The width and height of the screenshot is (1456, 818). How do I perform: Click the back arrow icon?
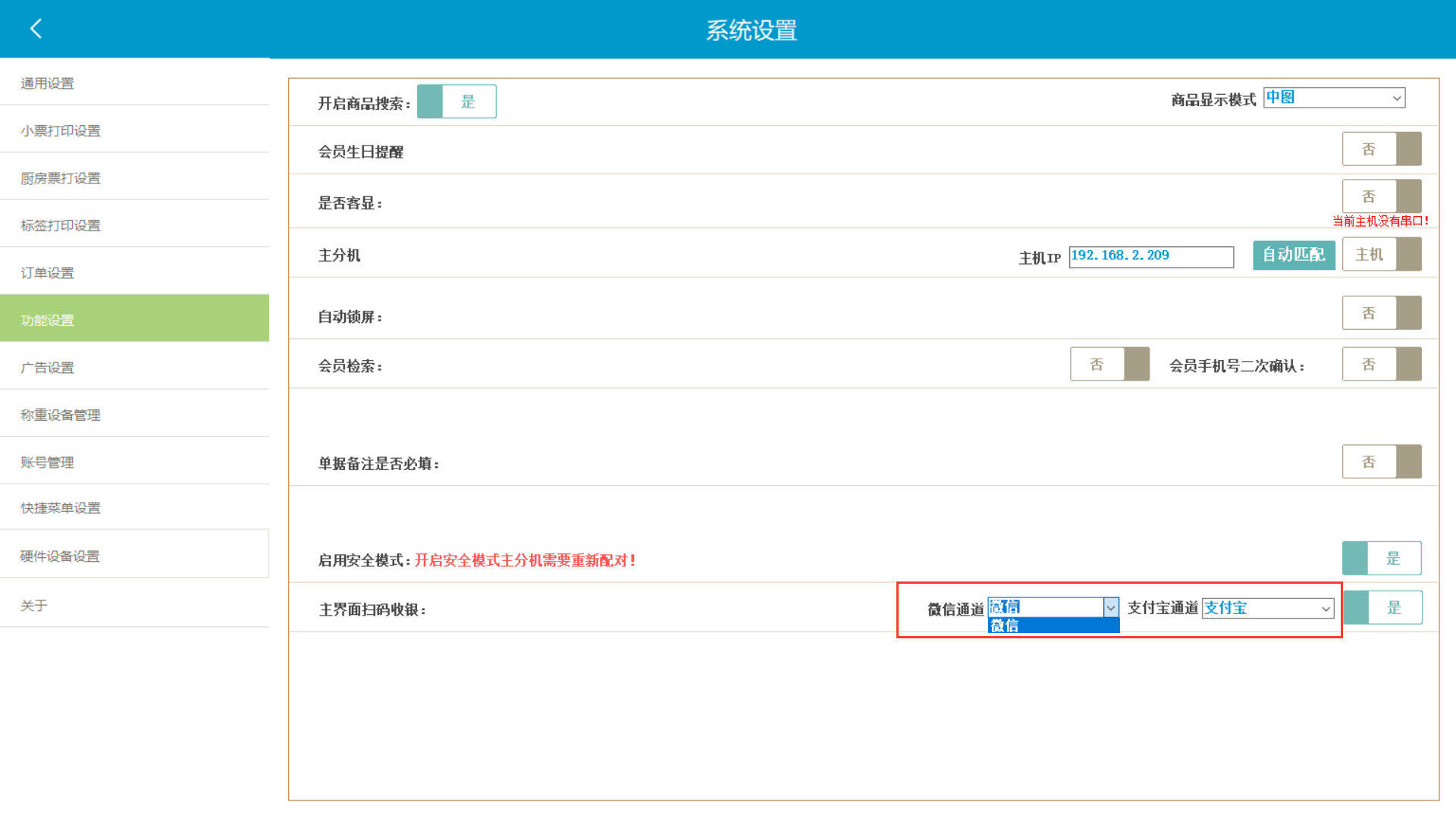tap(36, 29)
